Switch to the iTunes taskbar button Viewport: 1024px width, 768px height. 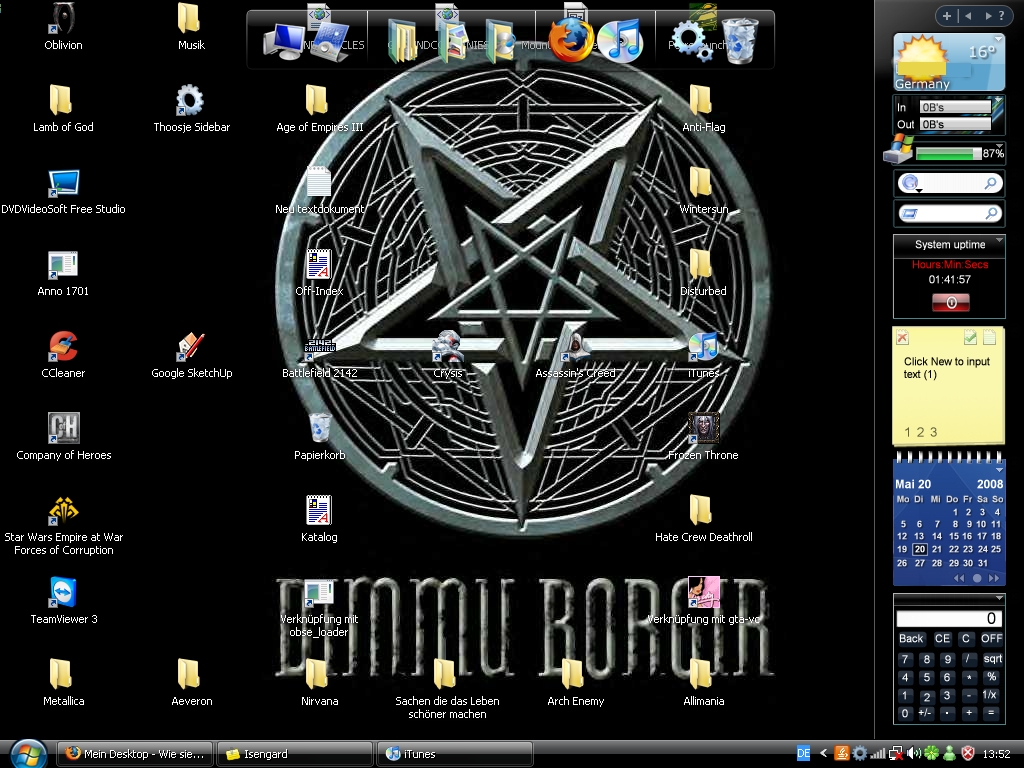(x=454, y=753)
